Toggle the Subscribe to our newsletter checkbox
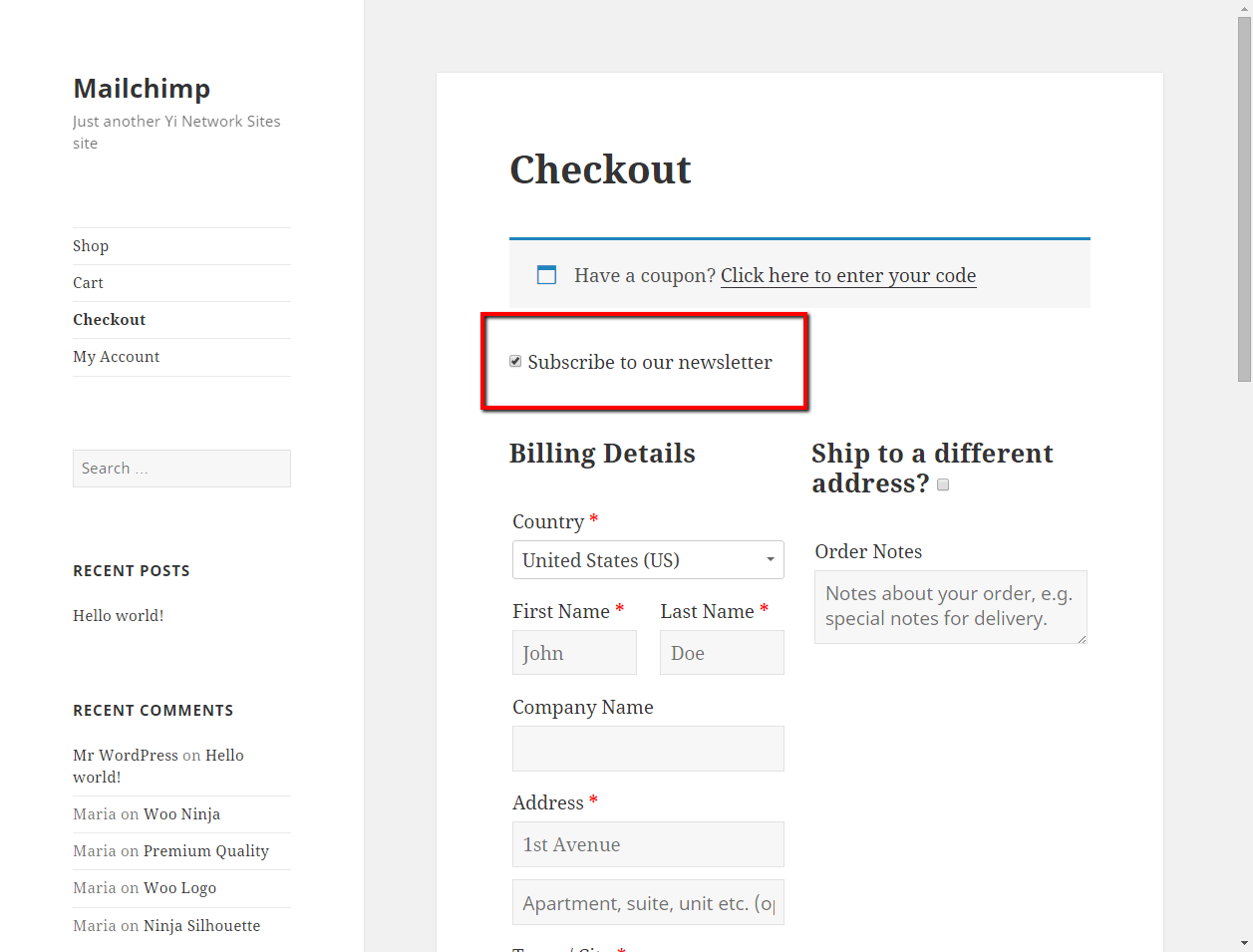1253x952 pixels. 515,362
